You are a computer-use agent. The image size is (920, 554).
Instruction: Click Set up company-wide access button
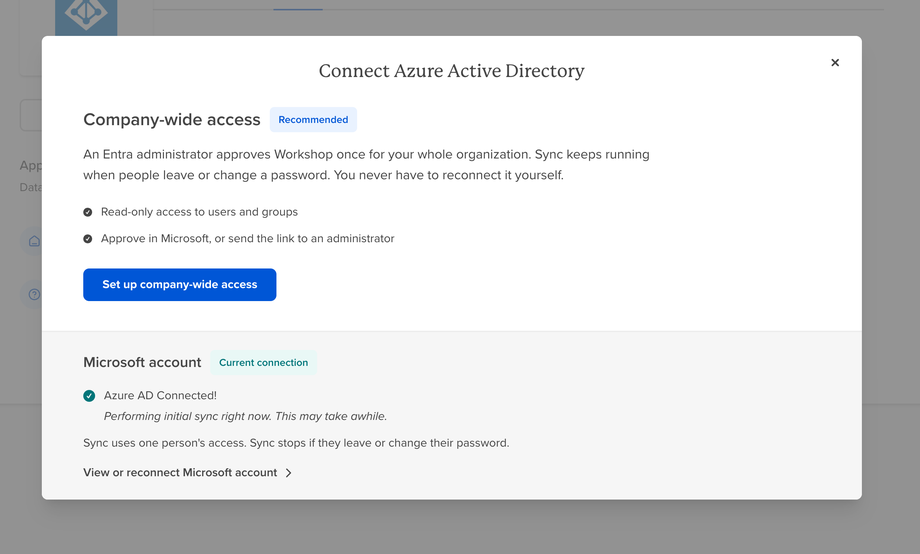[180, 285]
